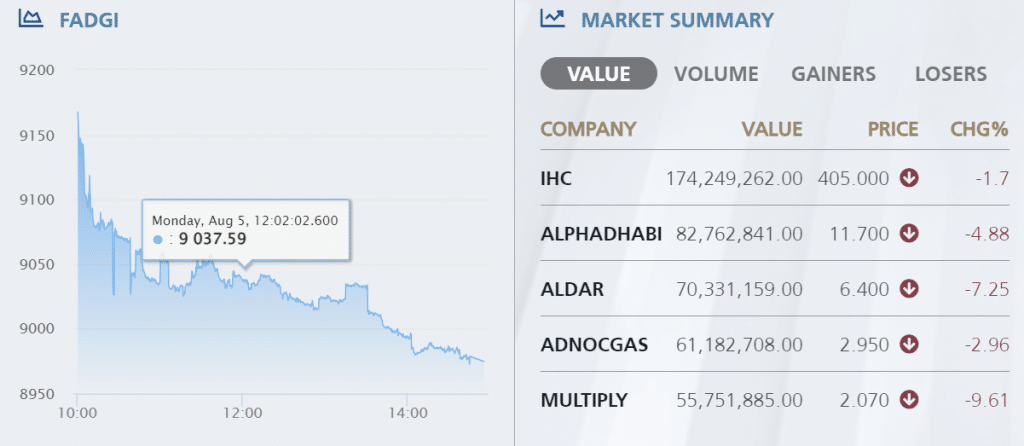The height and width of the screenshot is (446, 1024).
Task: Click ALPHADHABI red down arrow icon
Action: click(x=909, y=233)
